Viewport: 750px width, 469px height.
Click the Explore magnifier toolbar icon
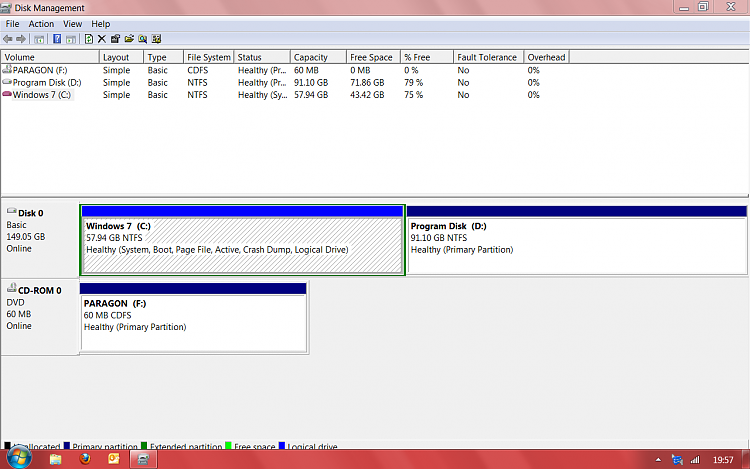point(143,39)
